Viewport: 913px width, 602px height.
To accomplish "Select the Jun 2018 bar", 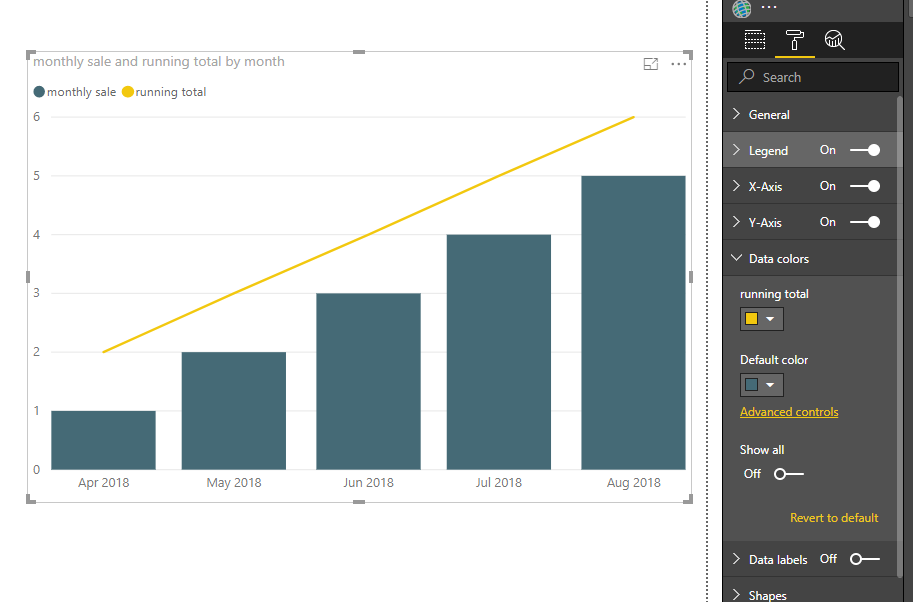I will (x=368, y=381).
